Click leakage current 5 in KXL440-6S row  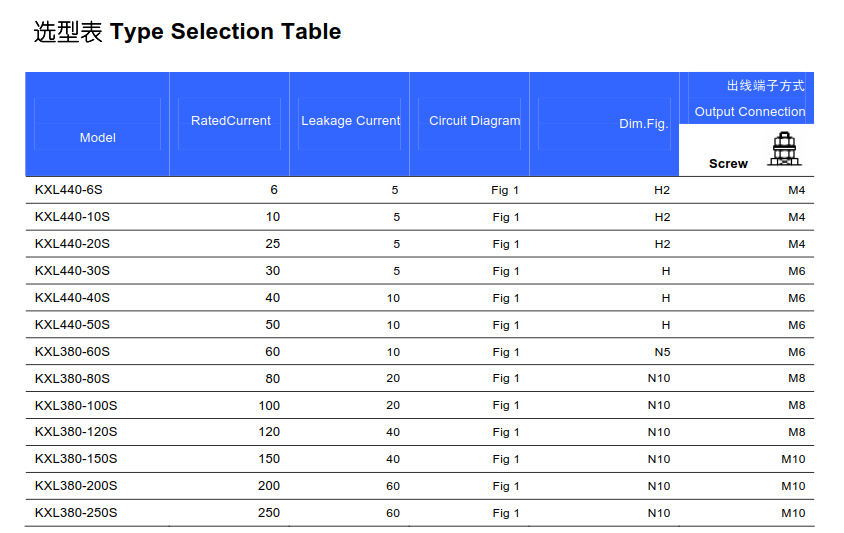(395, 190)
